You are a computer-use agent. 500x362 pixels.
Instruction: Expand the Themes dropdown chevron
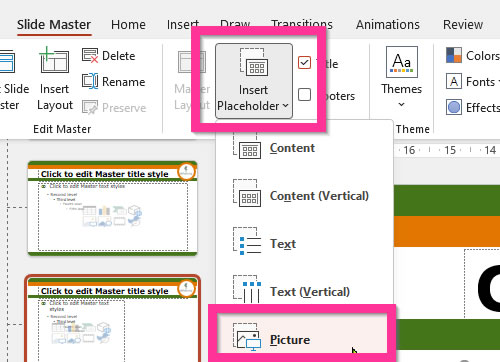(x=402, y=104)
